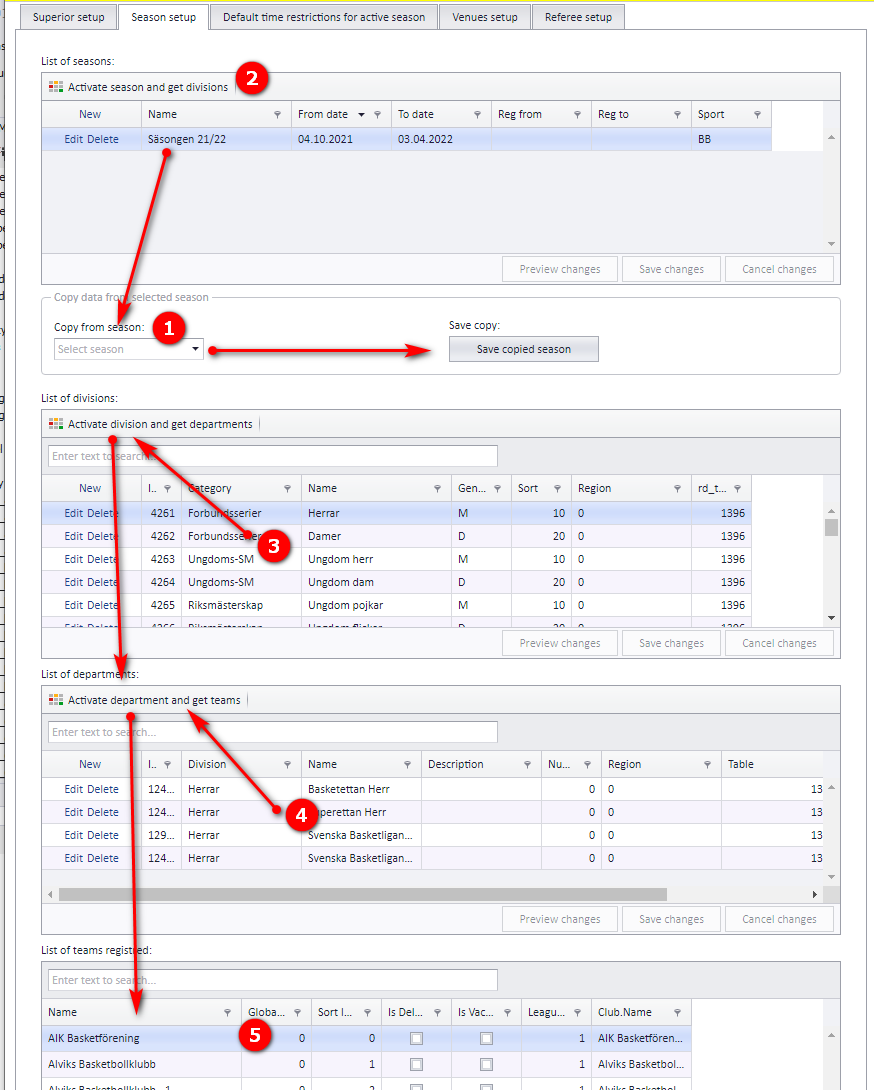874x1090 pixels.
Task: Open filter on departments Nu... column
Action: (x=588, y=765)
